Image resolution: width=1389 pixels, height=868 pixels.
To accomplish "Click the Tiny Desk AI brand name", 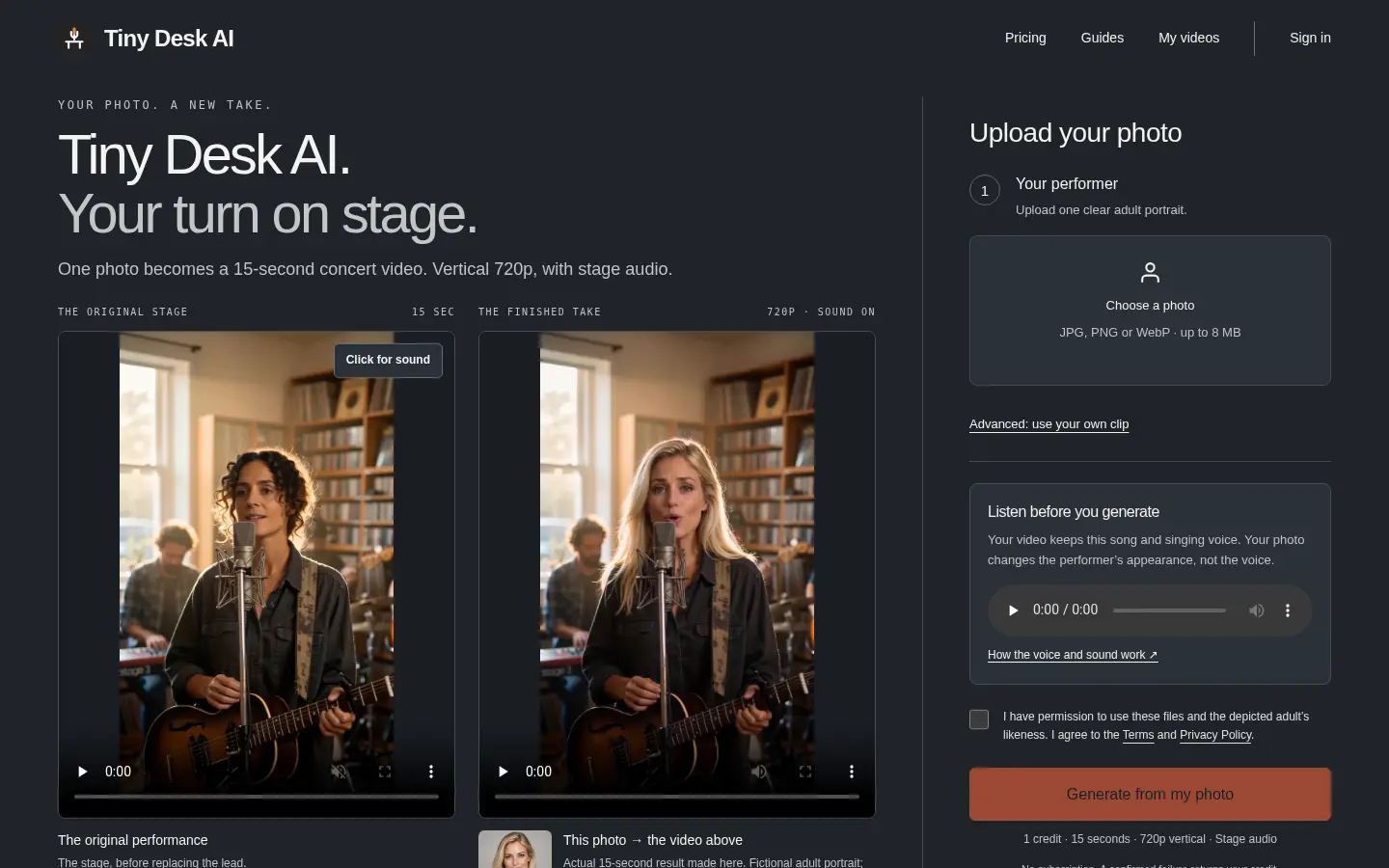I will [169, 39].
